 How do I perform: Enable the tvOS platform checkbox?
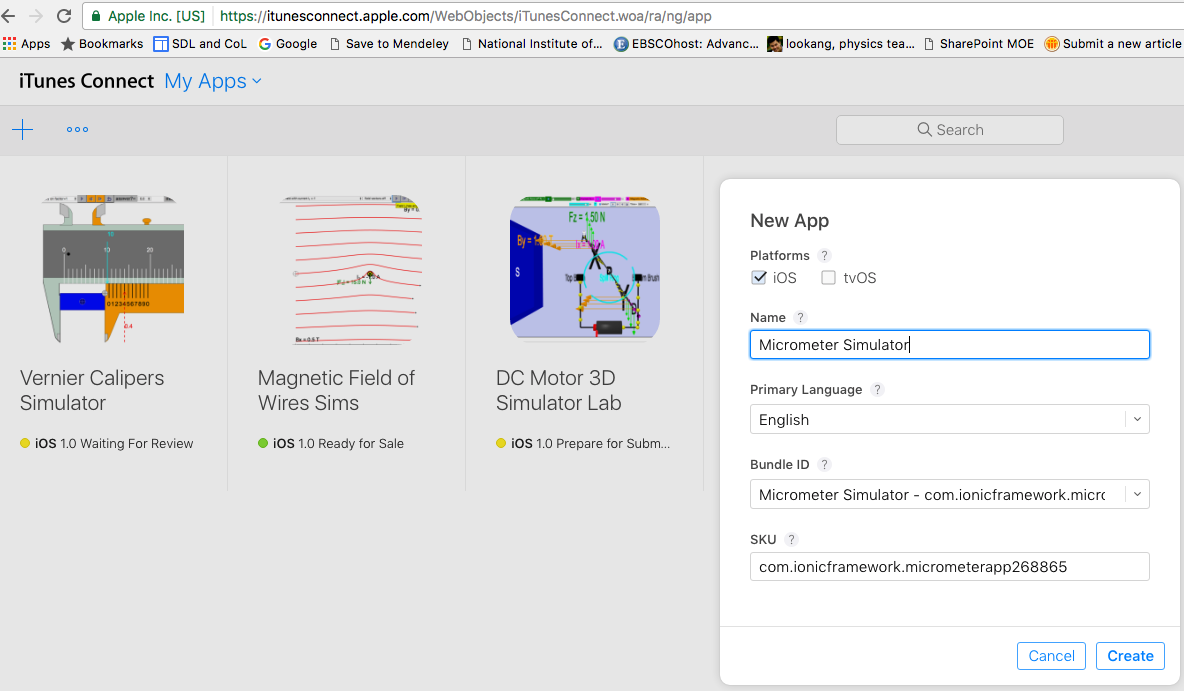(828, 278)
